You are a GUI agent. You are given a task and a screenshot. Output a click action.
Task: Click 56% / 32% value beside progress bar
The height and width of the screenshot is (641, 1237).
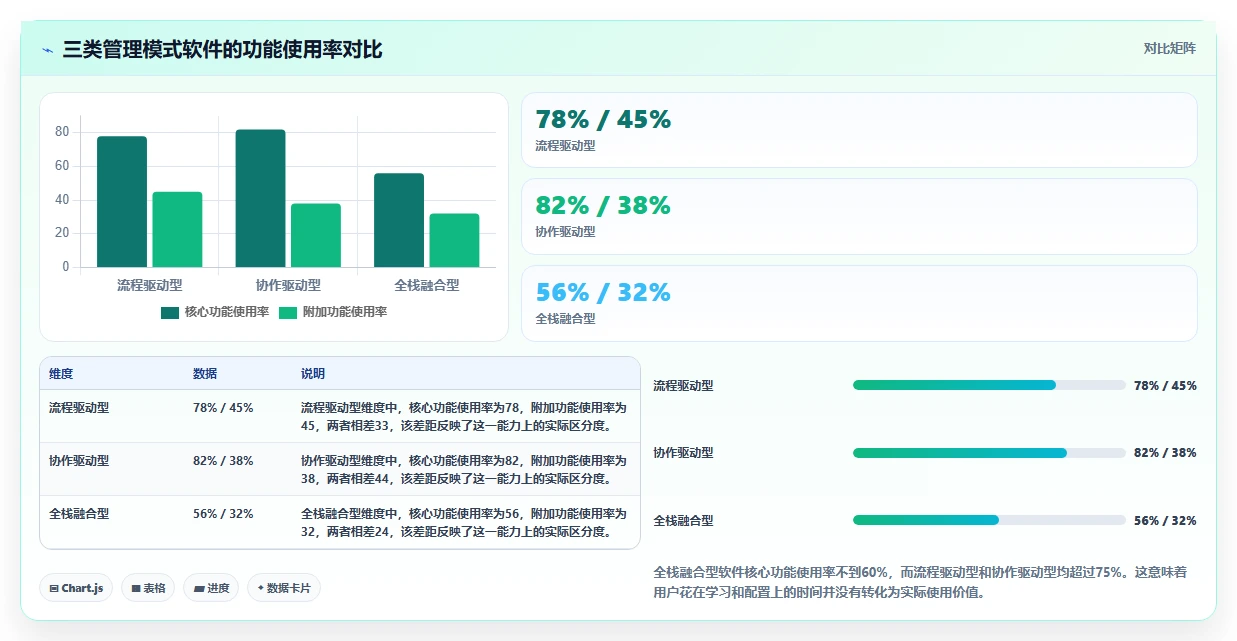coord(1165,520)
